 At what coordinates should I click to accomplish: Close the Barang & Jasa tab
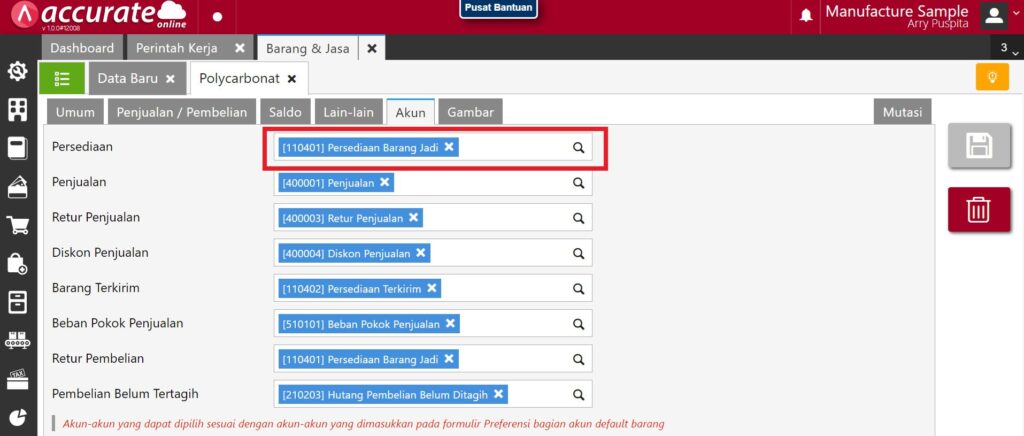tap(372, 48)
